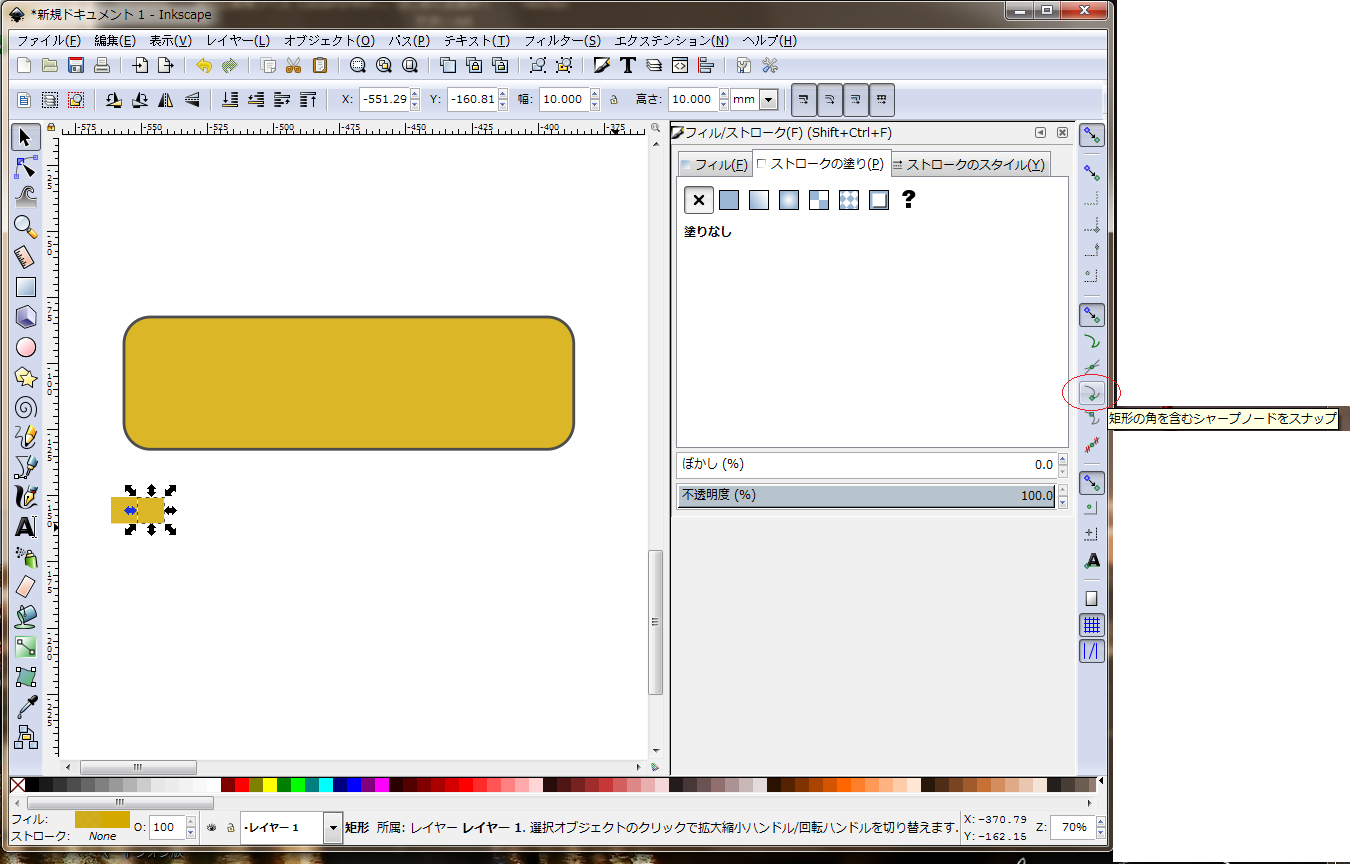Open the フィルター(S) menu
This screenshot has width=1350, height=864.
click(x=564, y=41)
